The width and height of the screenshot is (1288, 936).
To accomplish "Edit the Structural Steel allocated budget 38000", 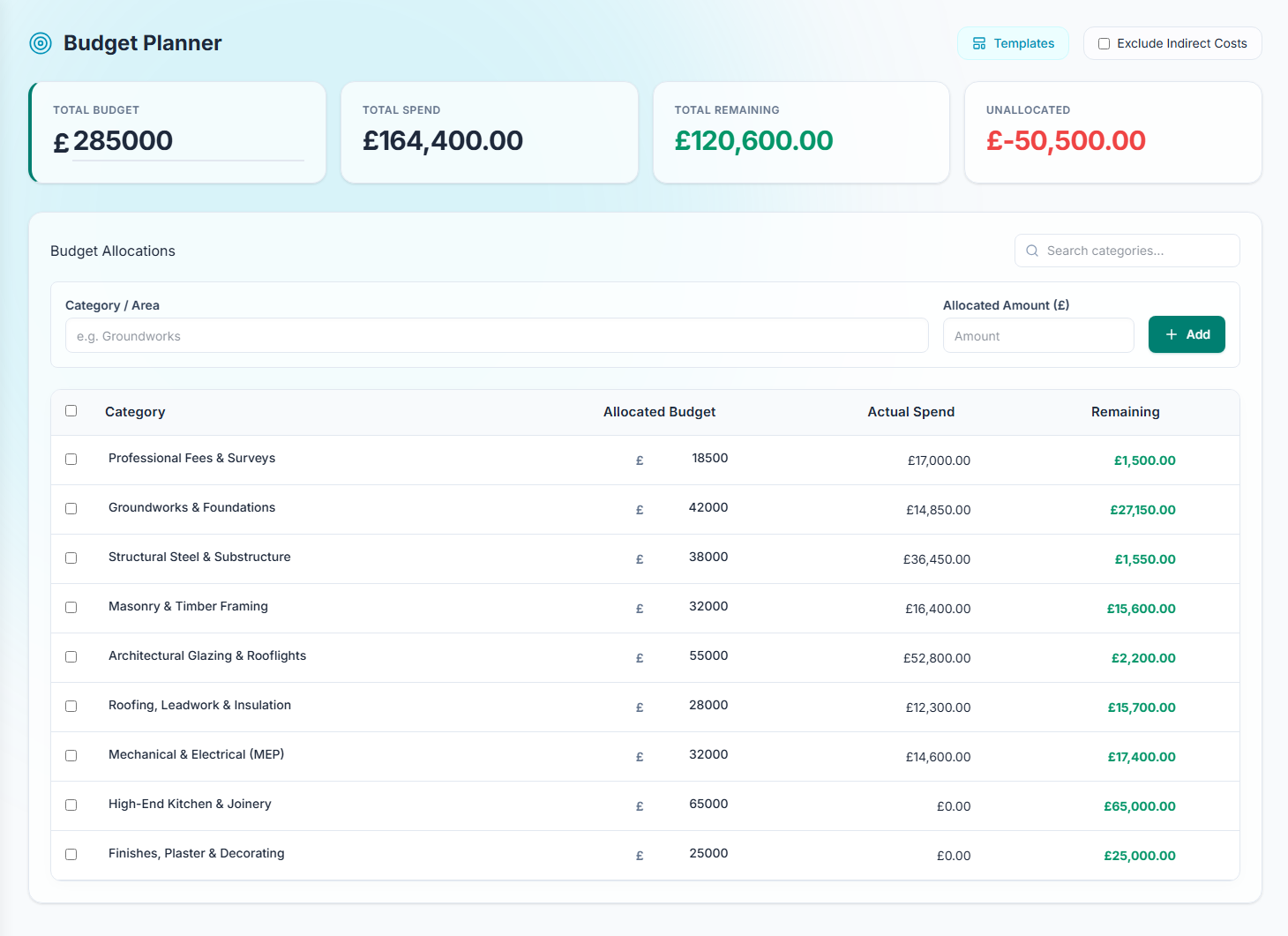I will (697, 558).
